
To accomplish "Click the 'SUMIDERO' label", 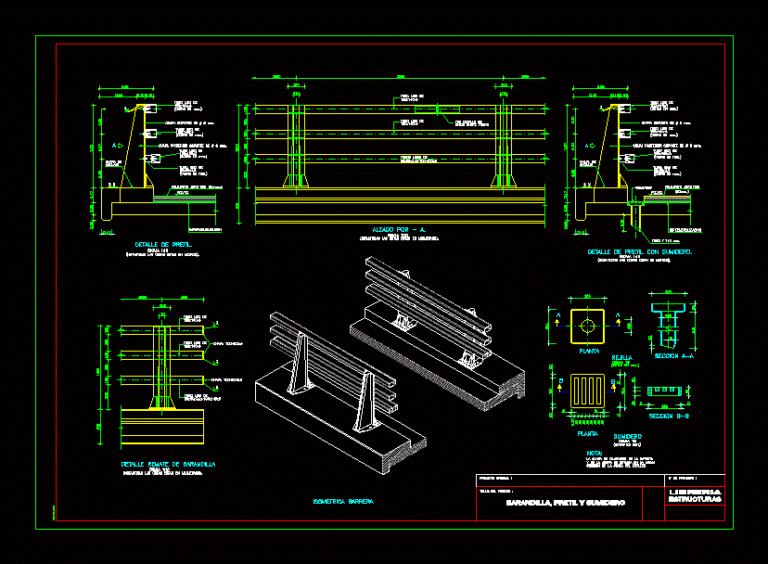I will point(627,436).
